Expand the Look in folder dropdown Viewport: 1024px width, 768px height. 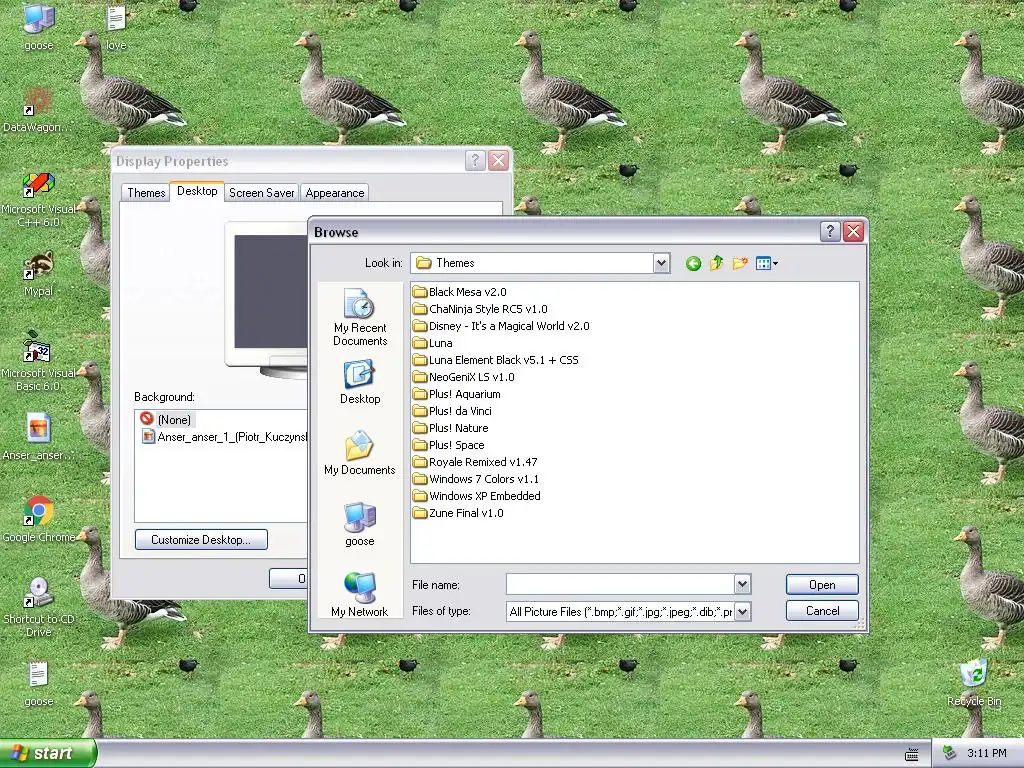point(661,263)
